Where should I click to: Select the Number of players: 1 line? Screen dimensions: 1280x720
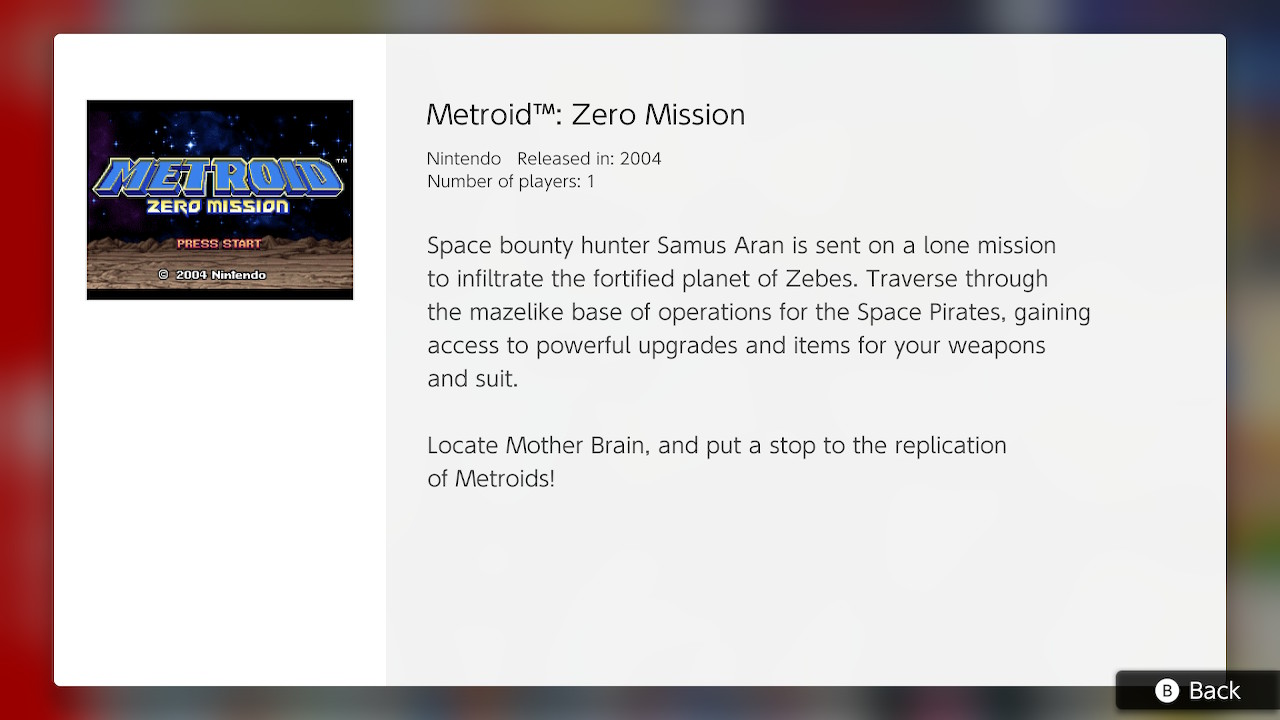coord(510,181)
